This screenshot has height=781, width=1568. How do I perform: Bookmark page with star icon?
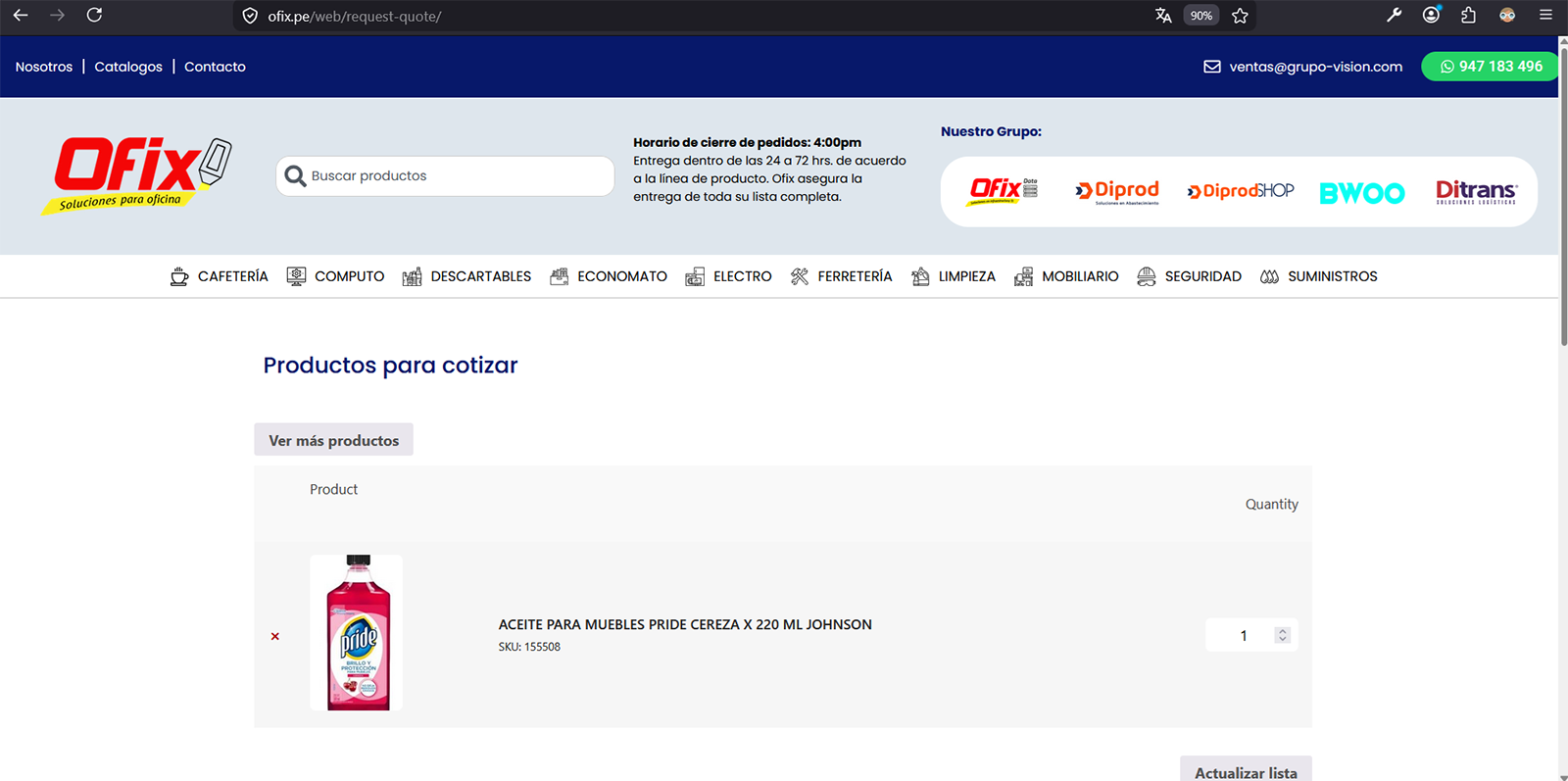pyautogui.click(x=1240, y=16)
